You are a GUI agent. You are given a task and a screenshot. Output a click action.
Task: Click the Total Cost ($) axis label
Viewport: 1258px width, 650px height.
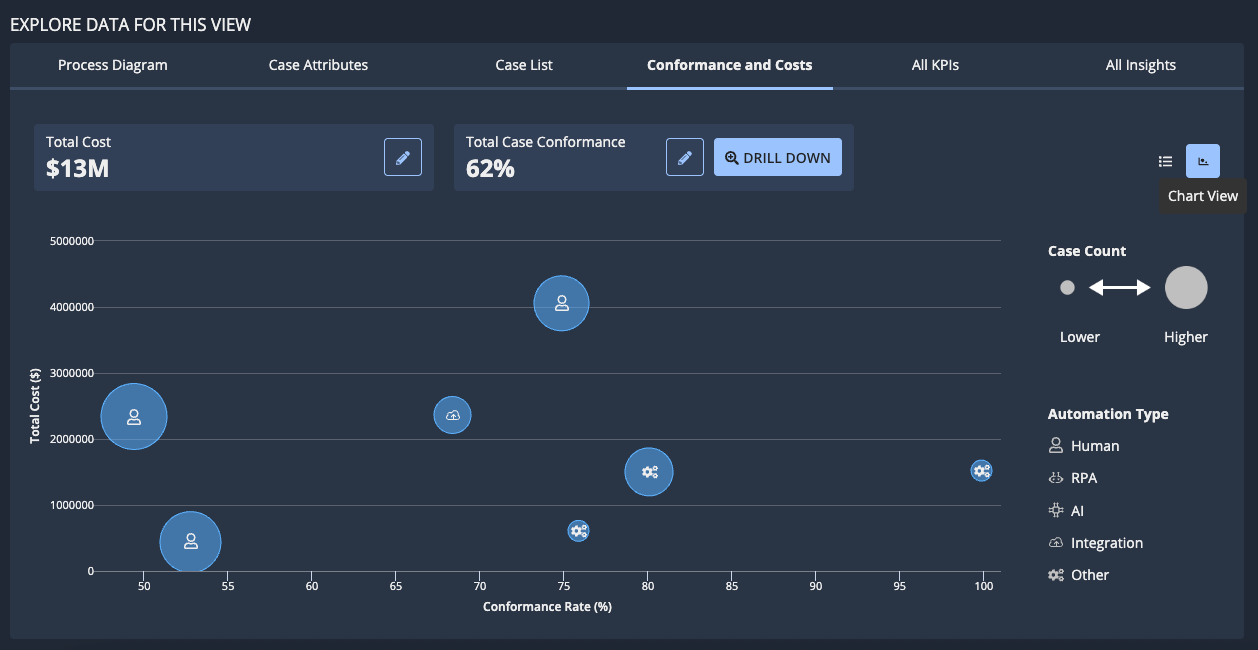point(35,406)
